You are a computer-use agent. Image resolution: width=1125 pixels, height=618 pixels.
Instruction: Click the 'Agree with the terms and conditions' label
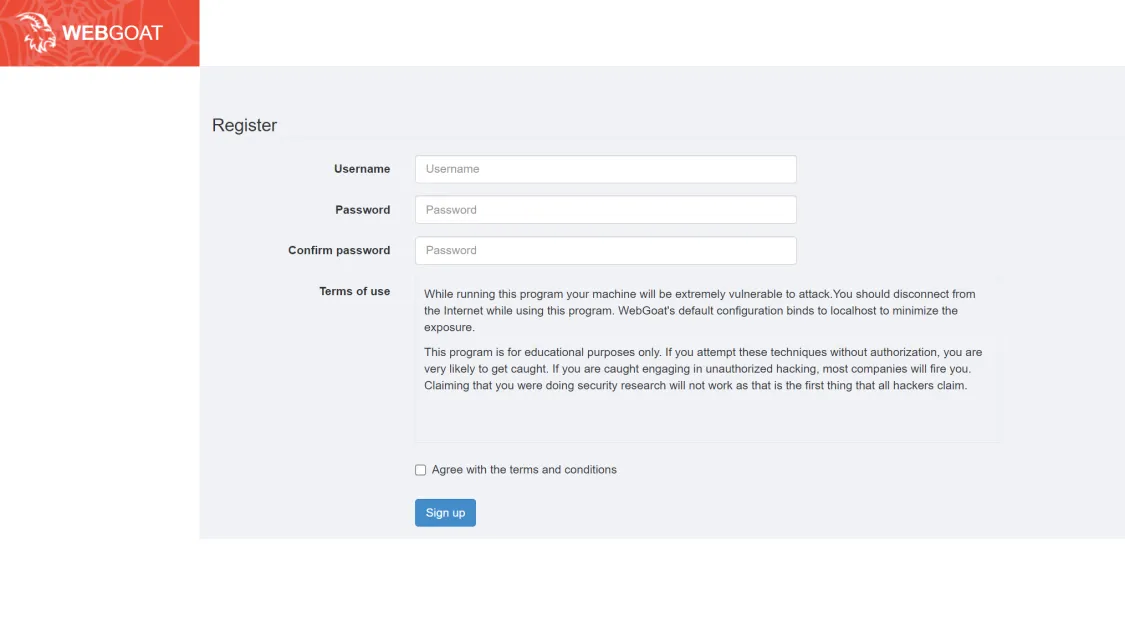(524, 470)
